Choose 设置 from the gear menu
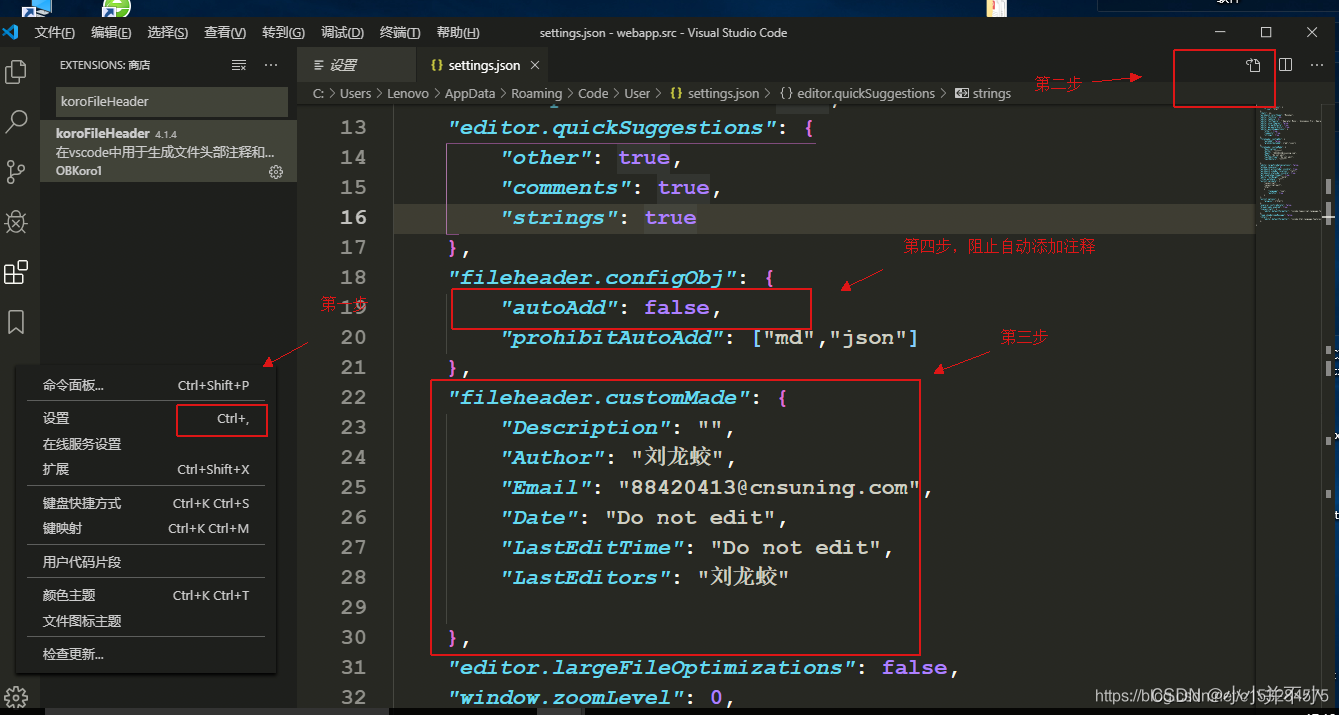 pos(146,418)
